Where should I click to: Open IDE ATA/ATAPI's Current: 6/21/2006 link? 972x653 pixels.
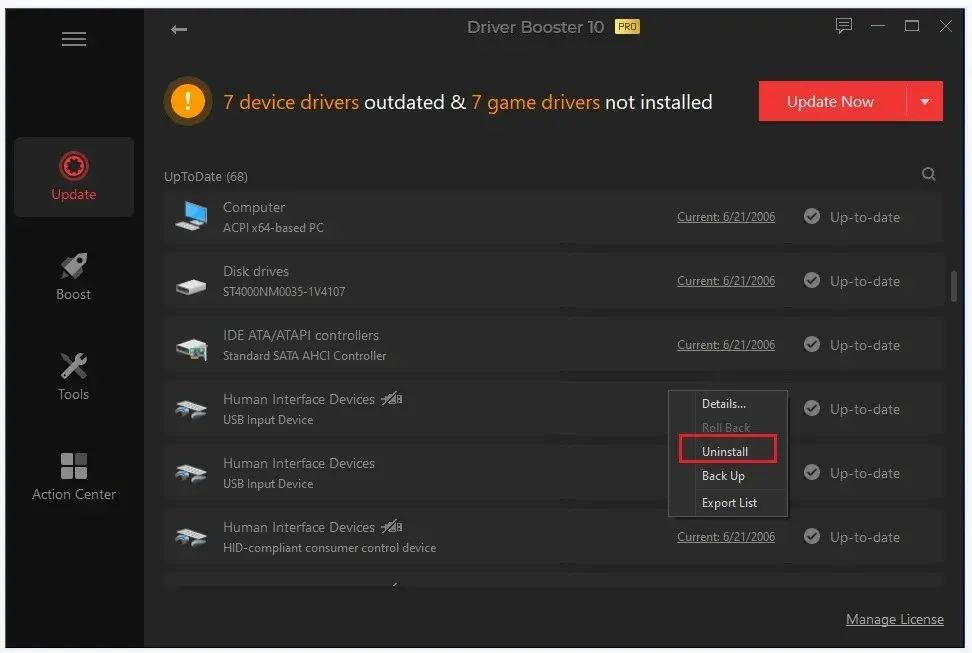[x=726, y=345]
